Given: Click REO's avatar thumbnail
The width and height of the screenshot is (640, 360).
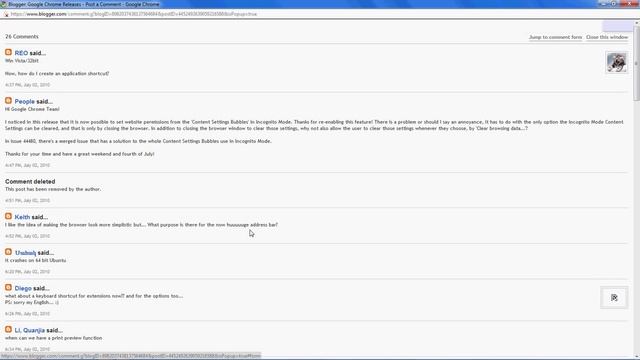Looking at the screenshot, I should click(616, 62).
